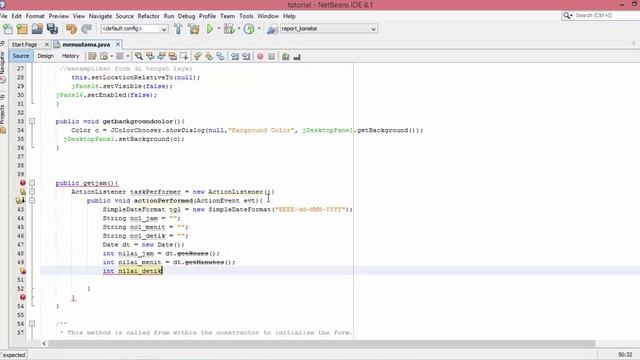Open the Tools menu
The image size is (640, 360).
[x=246, y=16]
